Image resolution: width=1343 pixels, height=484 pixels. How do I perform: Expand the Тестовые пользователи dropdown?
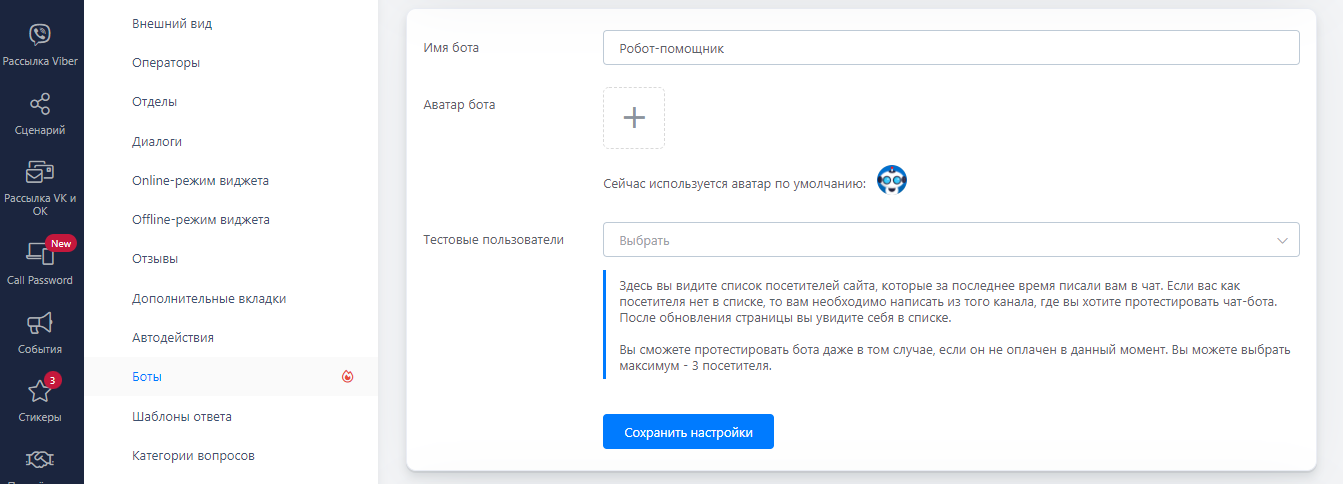pyautogui.click(x=940, y=240)
